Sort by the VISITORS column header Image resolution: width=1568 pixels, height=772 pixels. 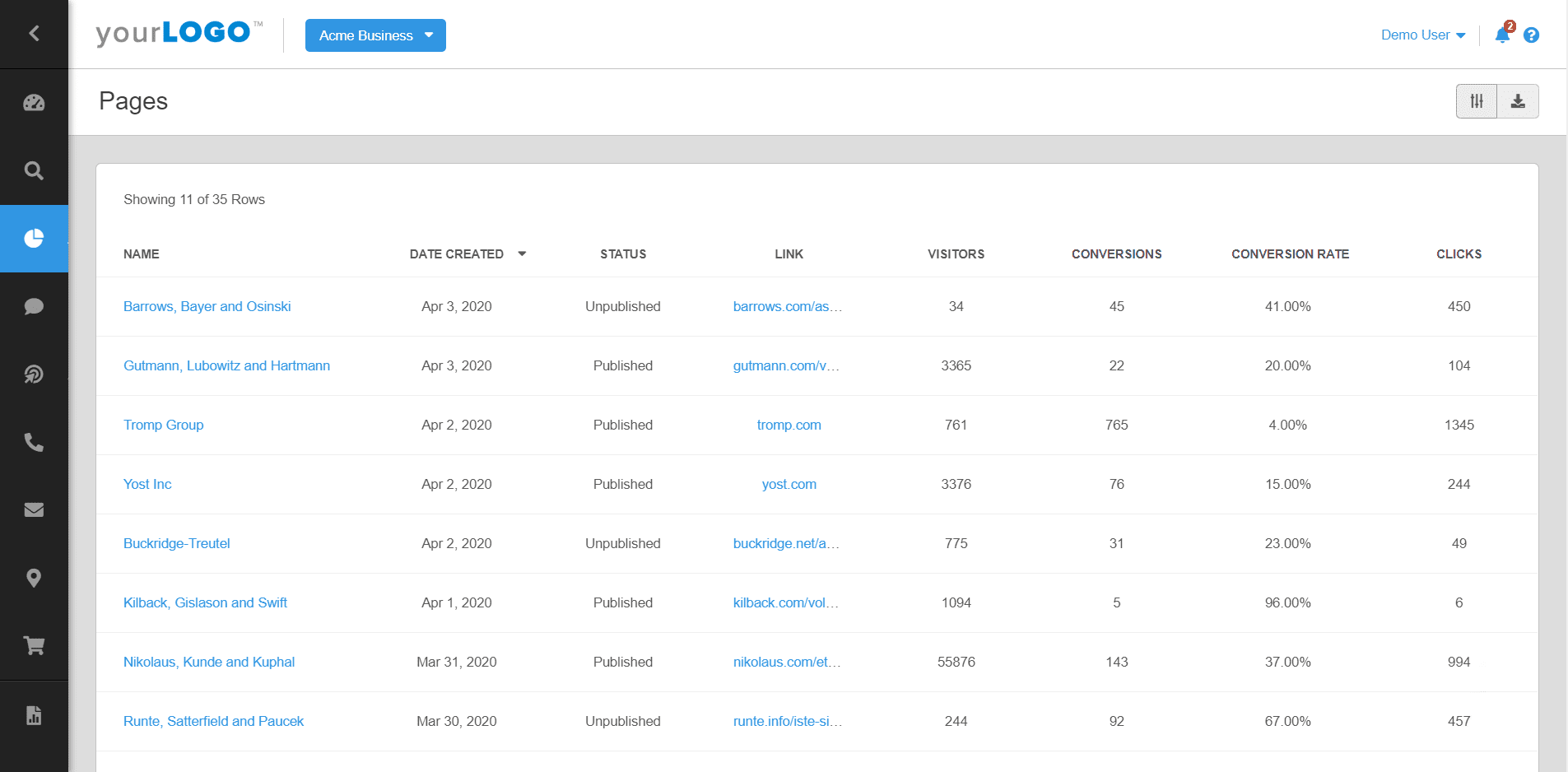pos(956,254)
